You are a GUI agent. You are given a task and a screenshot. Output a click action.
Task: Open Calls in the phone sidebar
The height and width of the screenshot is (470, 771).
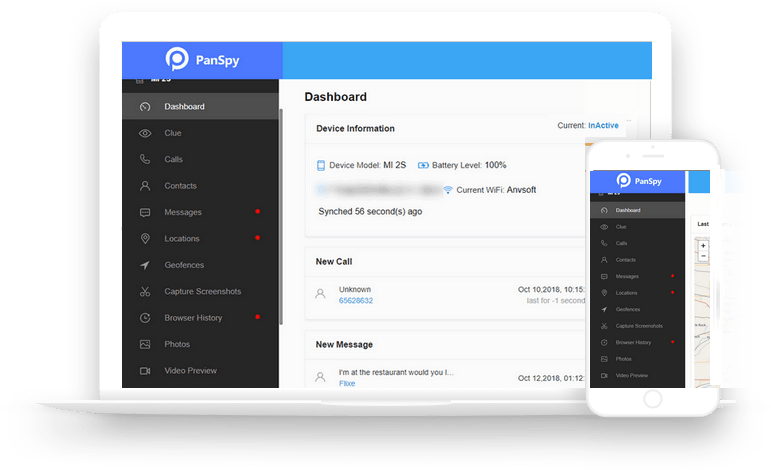click(x=637, y=243)
